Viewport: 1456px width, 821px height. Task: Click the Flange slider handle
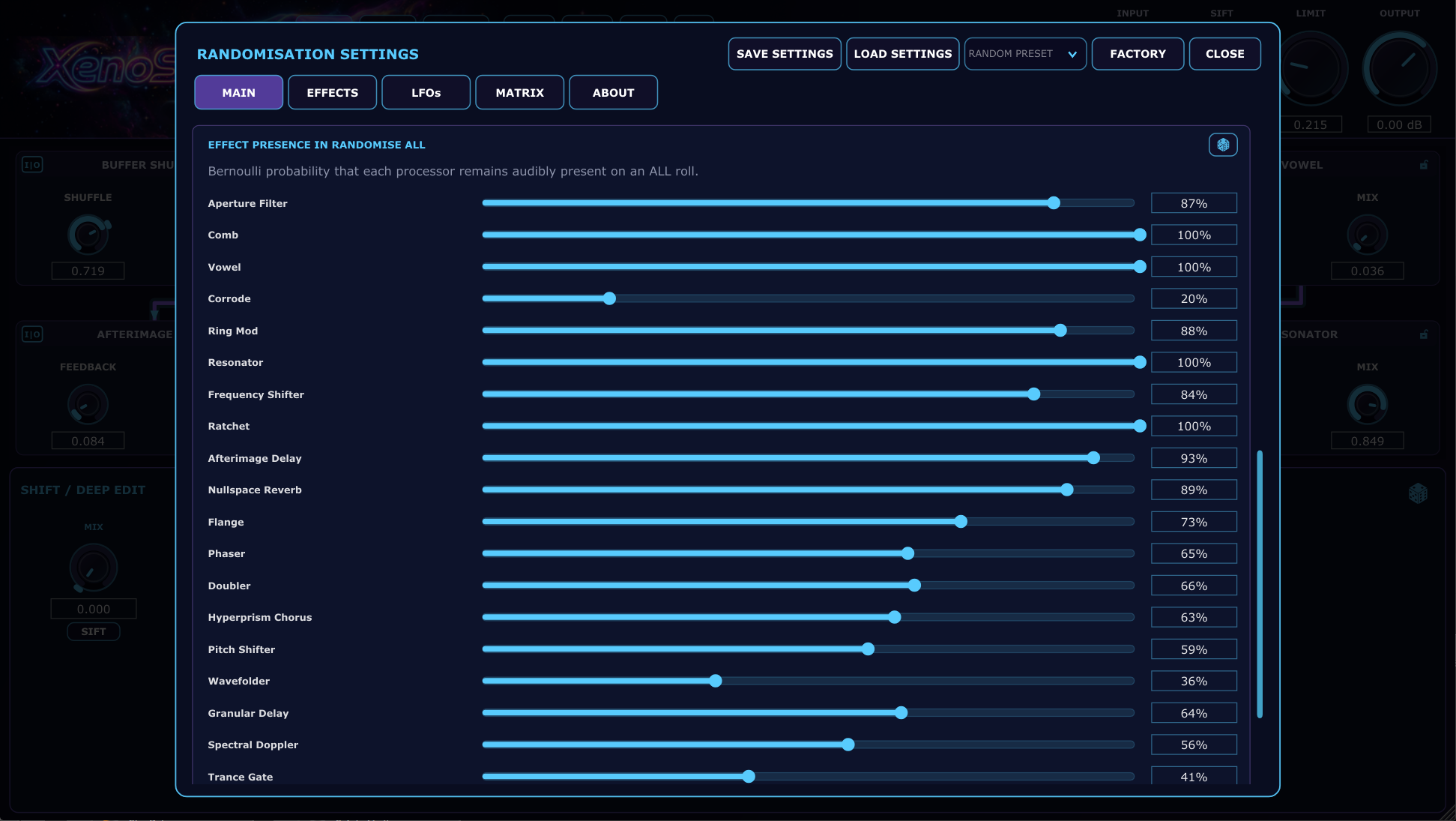point(961,522)
